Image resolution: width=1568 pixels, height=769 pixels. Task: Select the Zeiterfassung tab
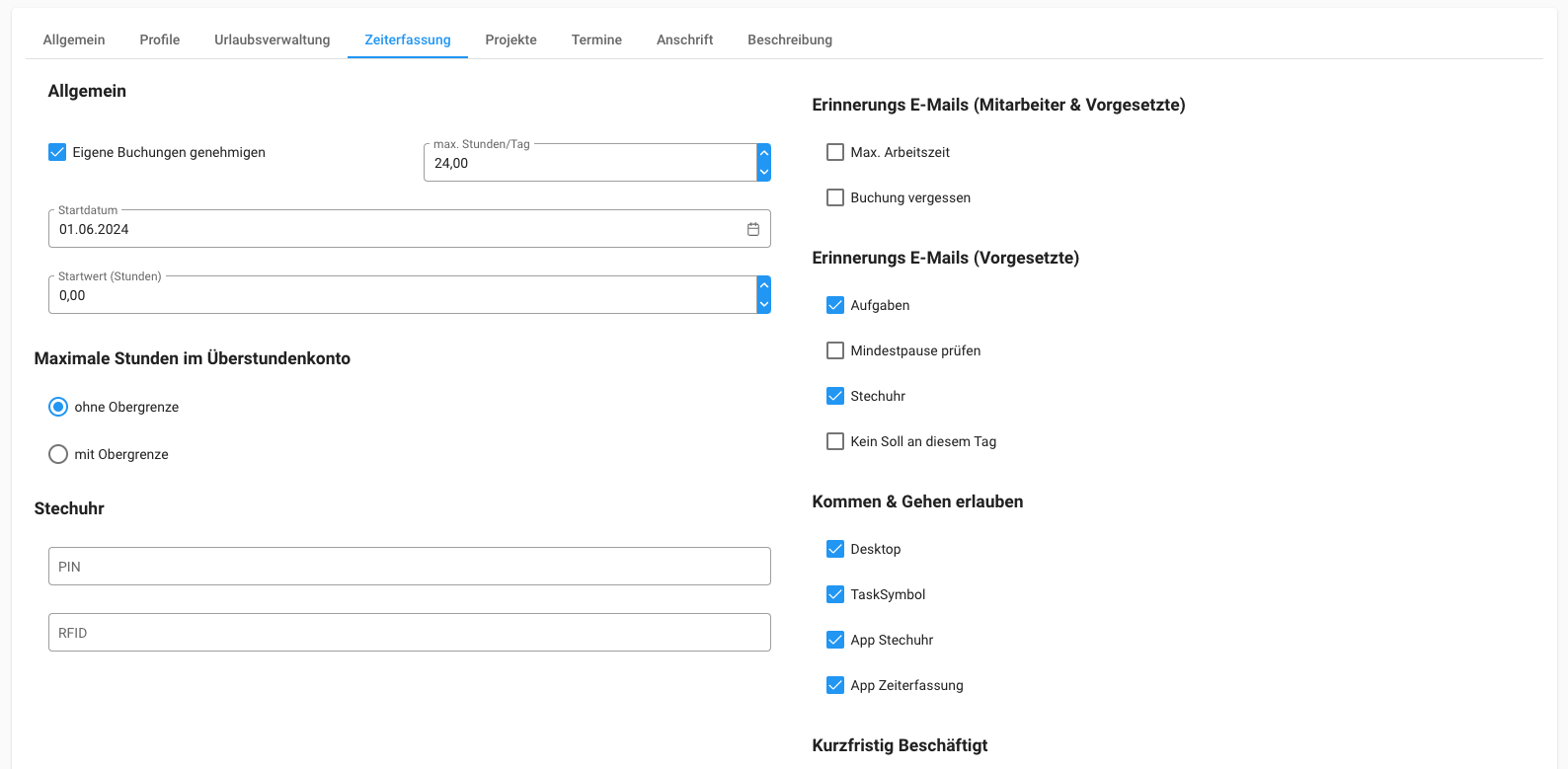pyautogui.click(x=408, y=39)
